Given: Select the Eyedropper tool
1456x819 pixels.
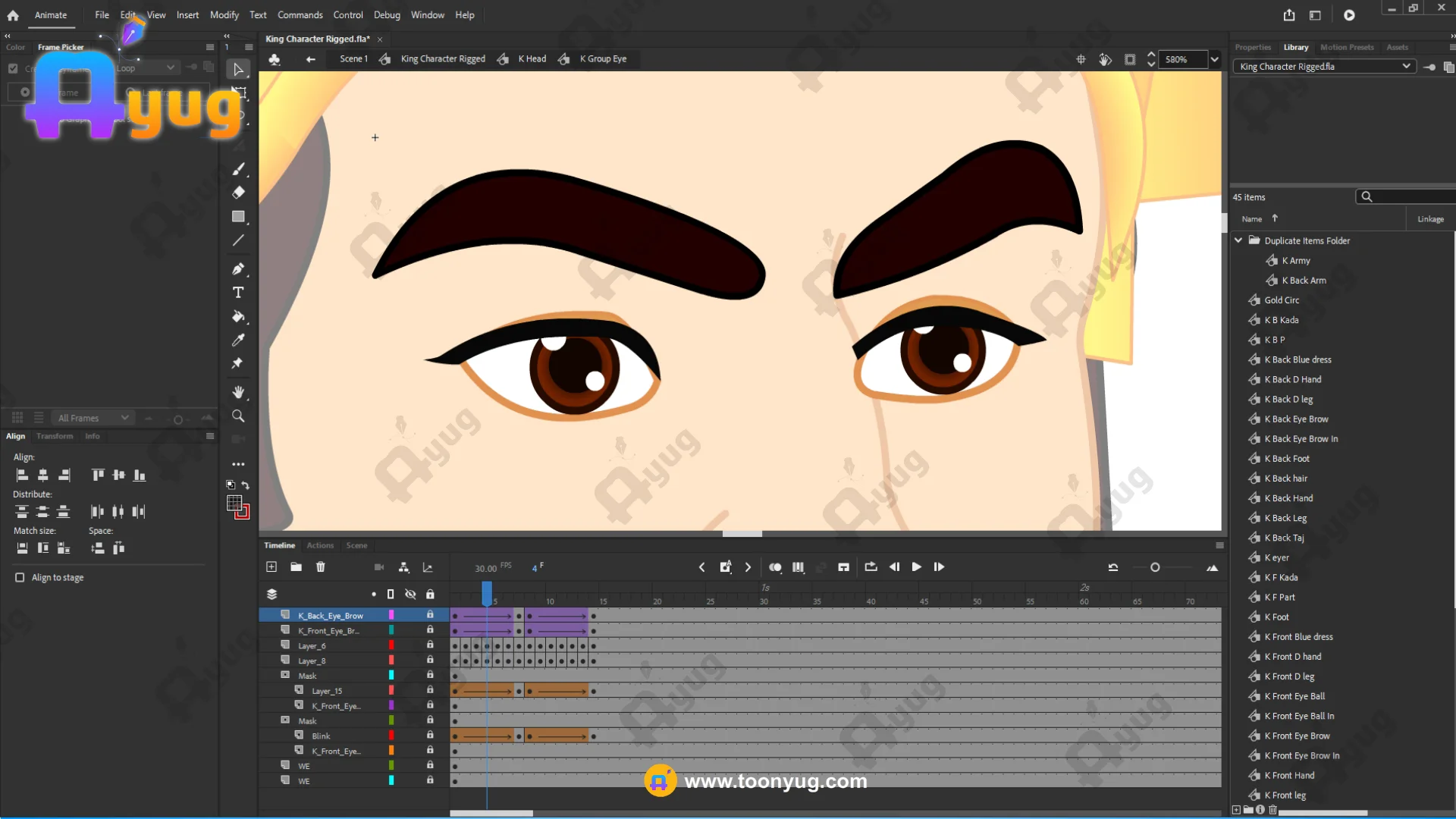Looking at the screenshot, I should pyautogui.click(x=238, y=340).
